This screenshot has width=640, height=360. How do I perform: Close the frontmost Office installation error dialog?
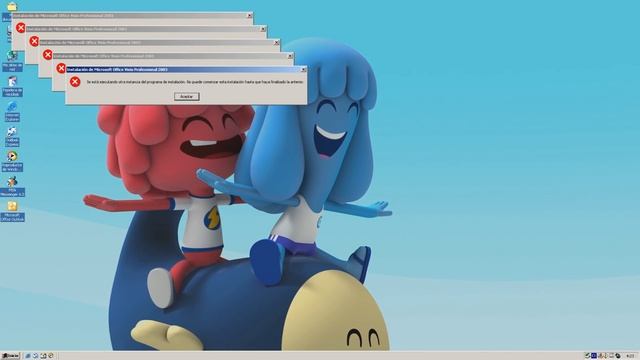click(303, 70)
